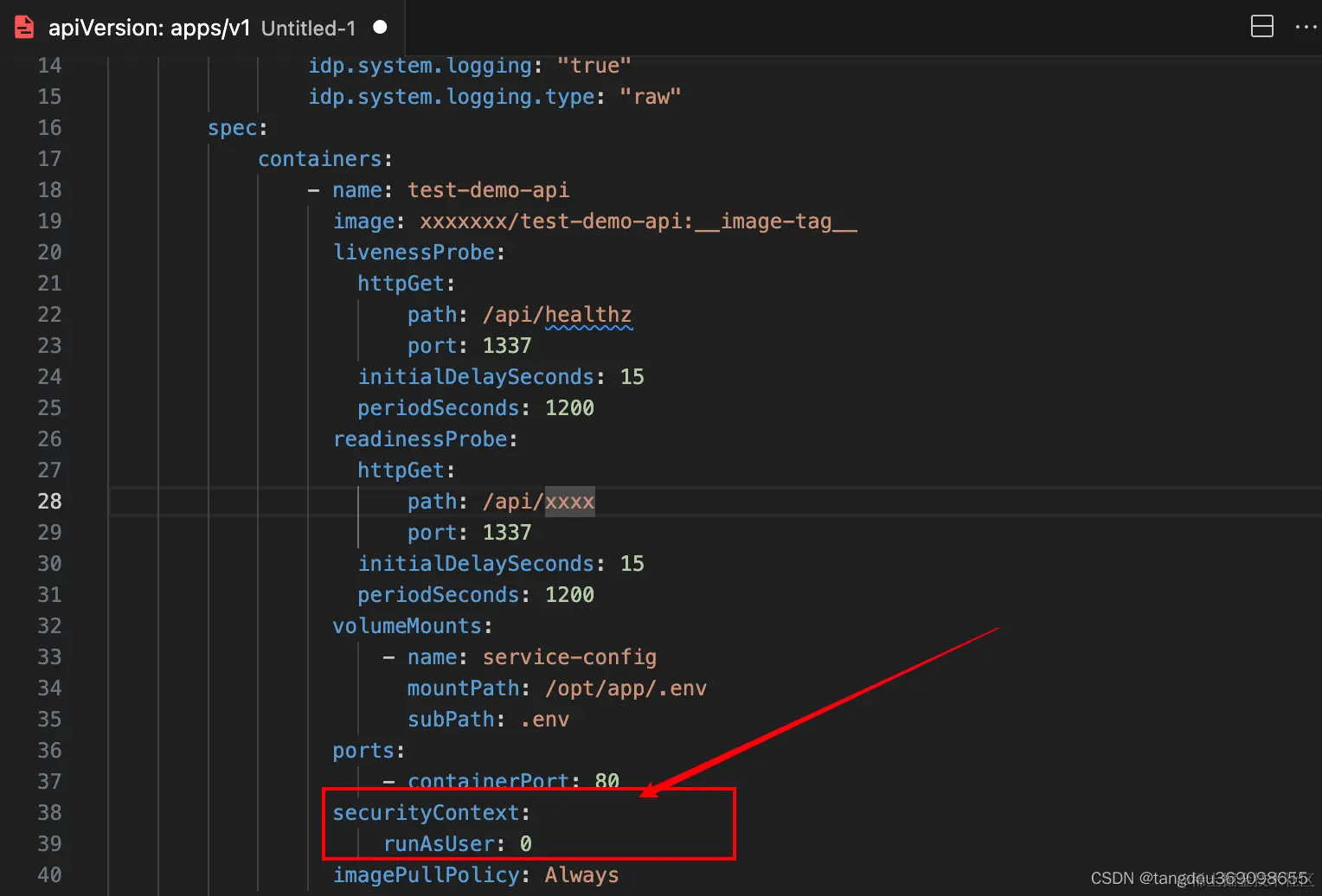
Task: Click the 'runAsUser' key on line 39
Action: coord(439,844)
